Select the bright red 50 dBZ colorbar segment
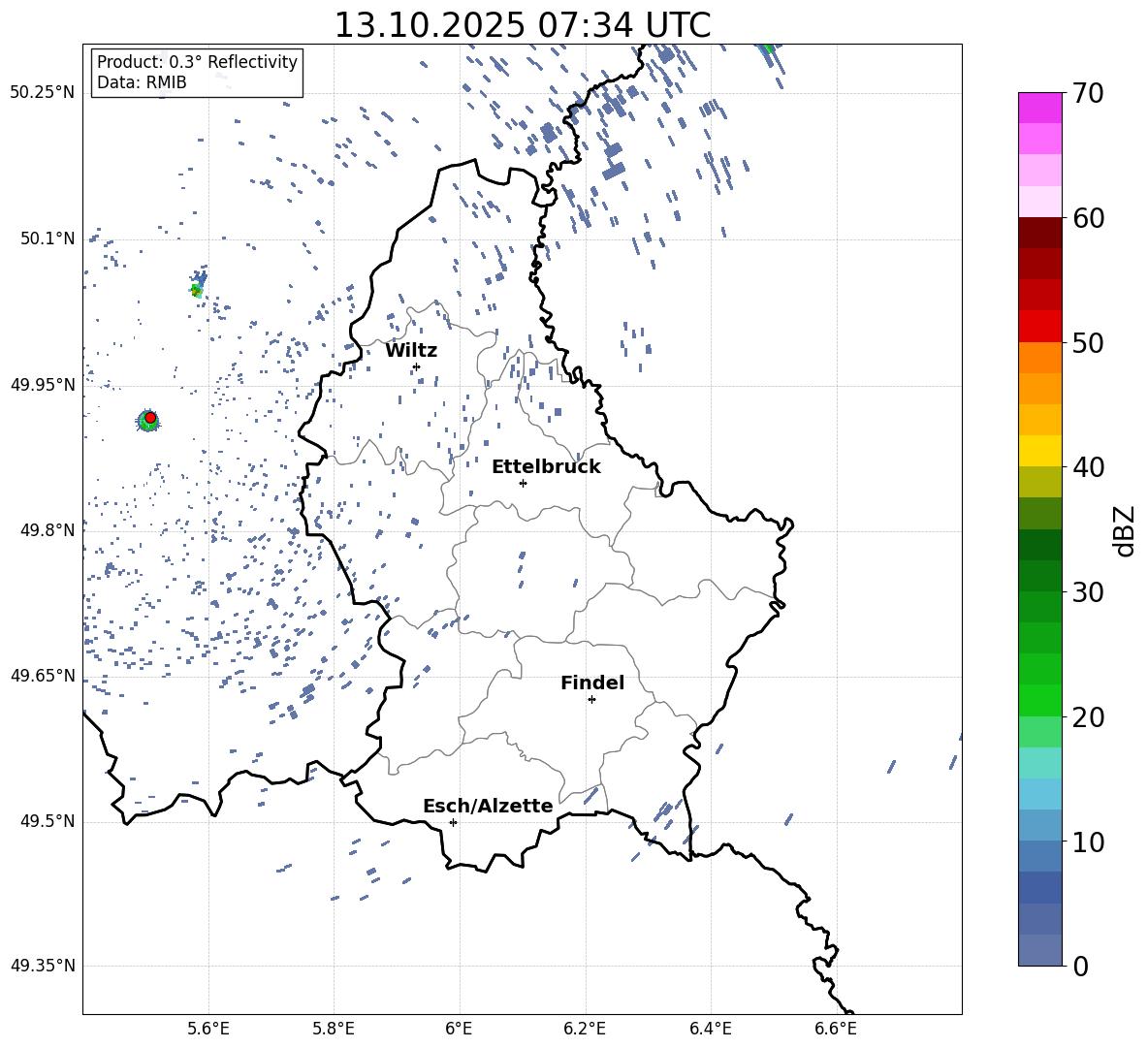 tap(1039, 327)
